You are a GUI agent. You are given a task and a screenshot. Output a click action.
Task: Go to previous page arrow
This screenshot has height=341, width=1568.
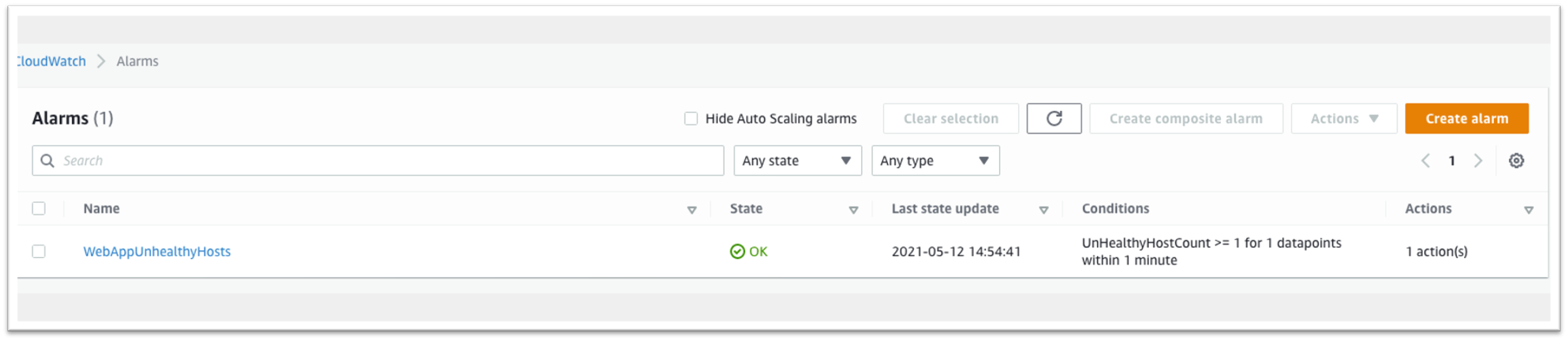tap(1426, 161)
